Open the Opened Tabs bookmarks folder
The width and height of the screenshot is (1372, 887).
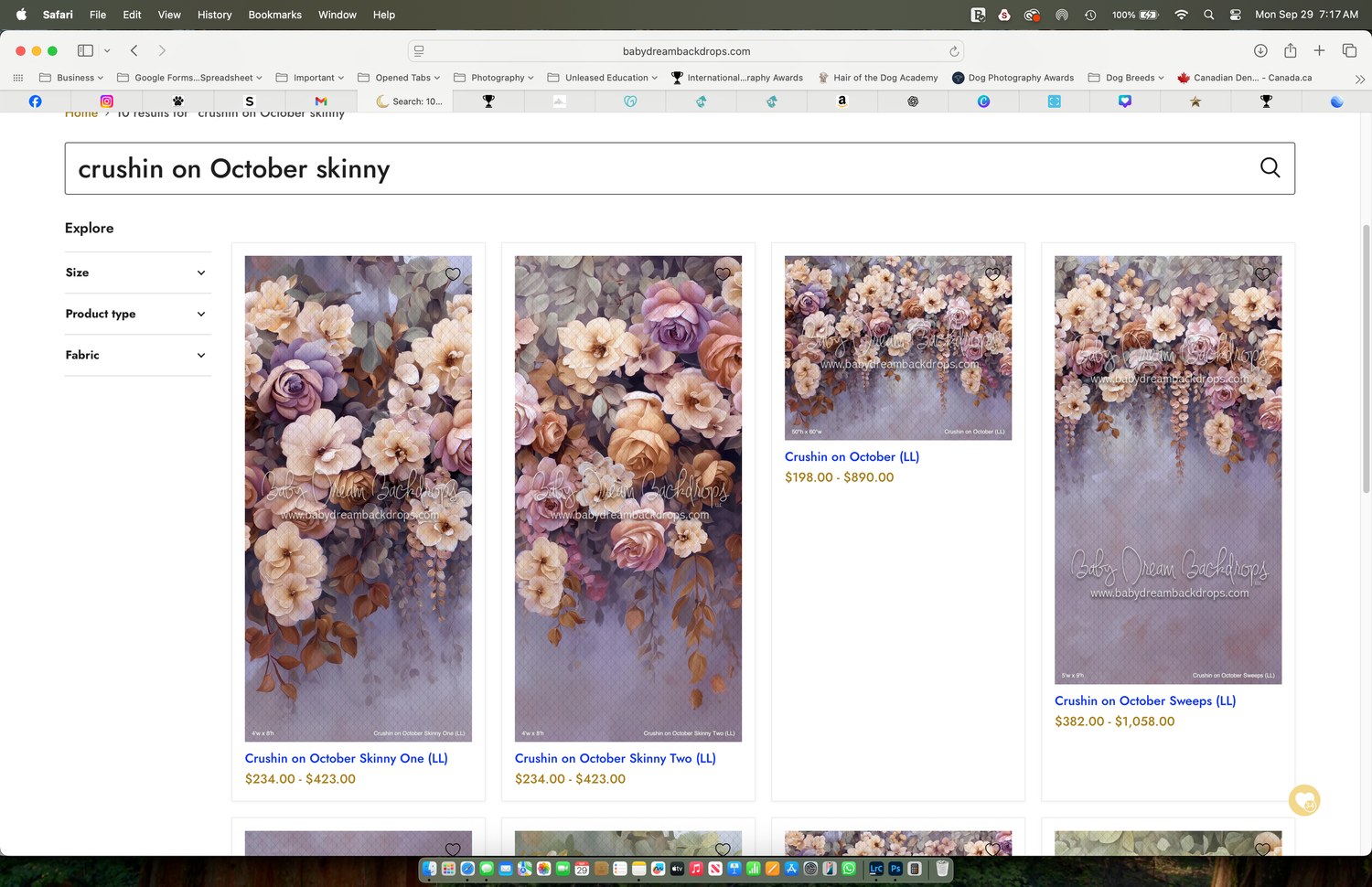399,78
